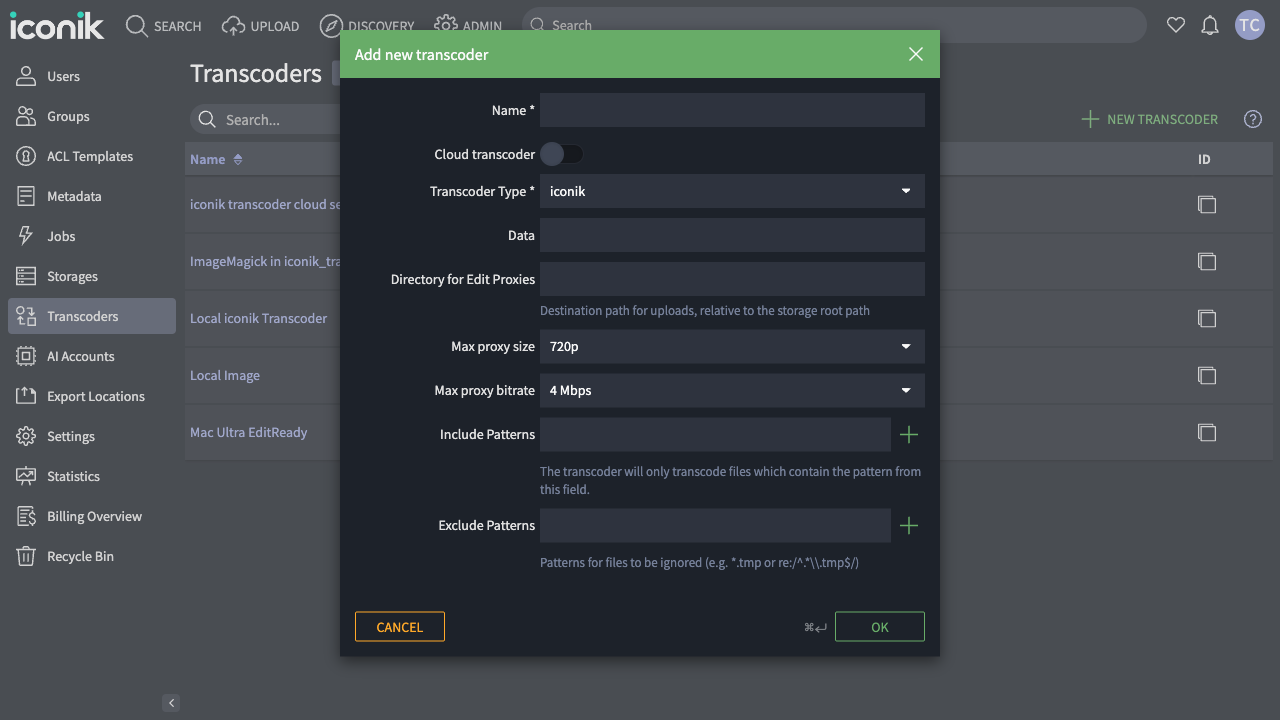Click inside the Name input field
The height and width of the screenshot is (720, 1280).
coord(732,110)
